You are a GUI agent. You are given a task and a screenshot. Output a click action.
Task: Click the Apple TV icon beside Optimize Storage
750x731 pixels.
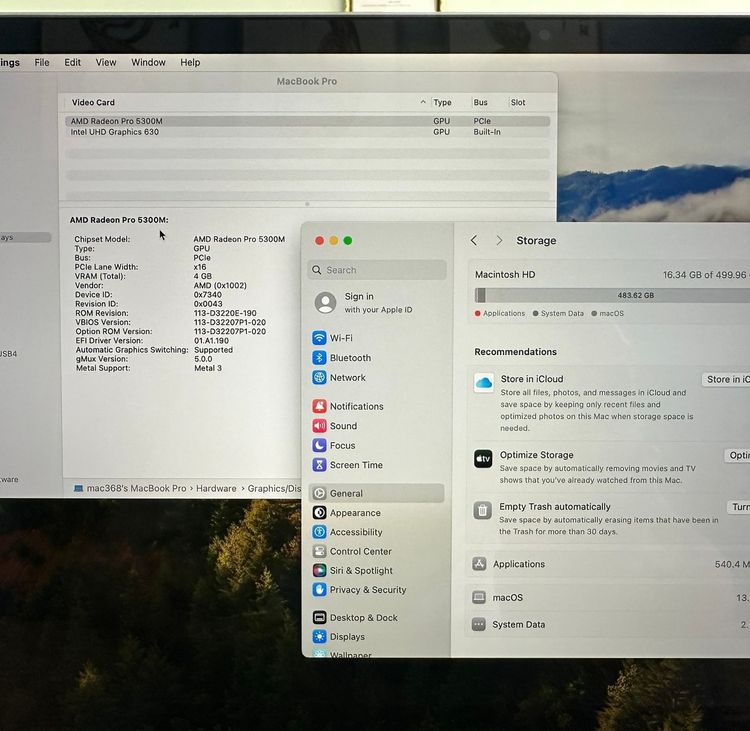483,459
